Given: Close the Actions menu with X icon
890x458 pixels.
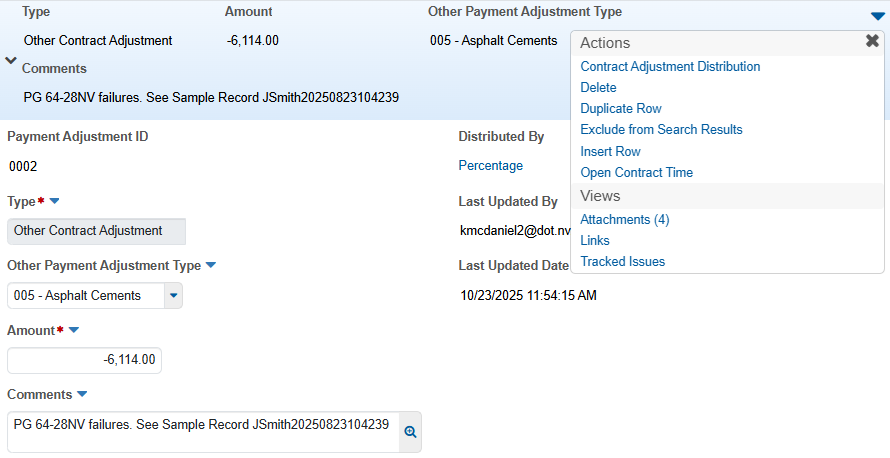Looking at the screenshot, I should [x=872, y=41].
